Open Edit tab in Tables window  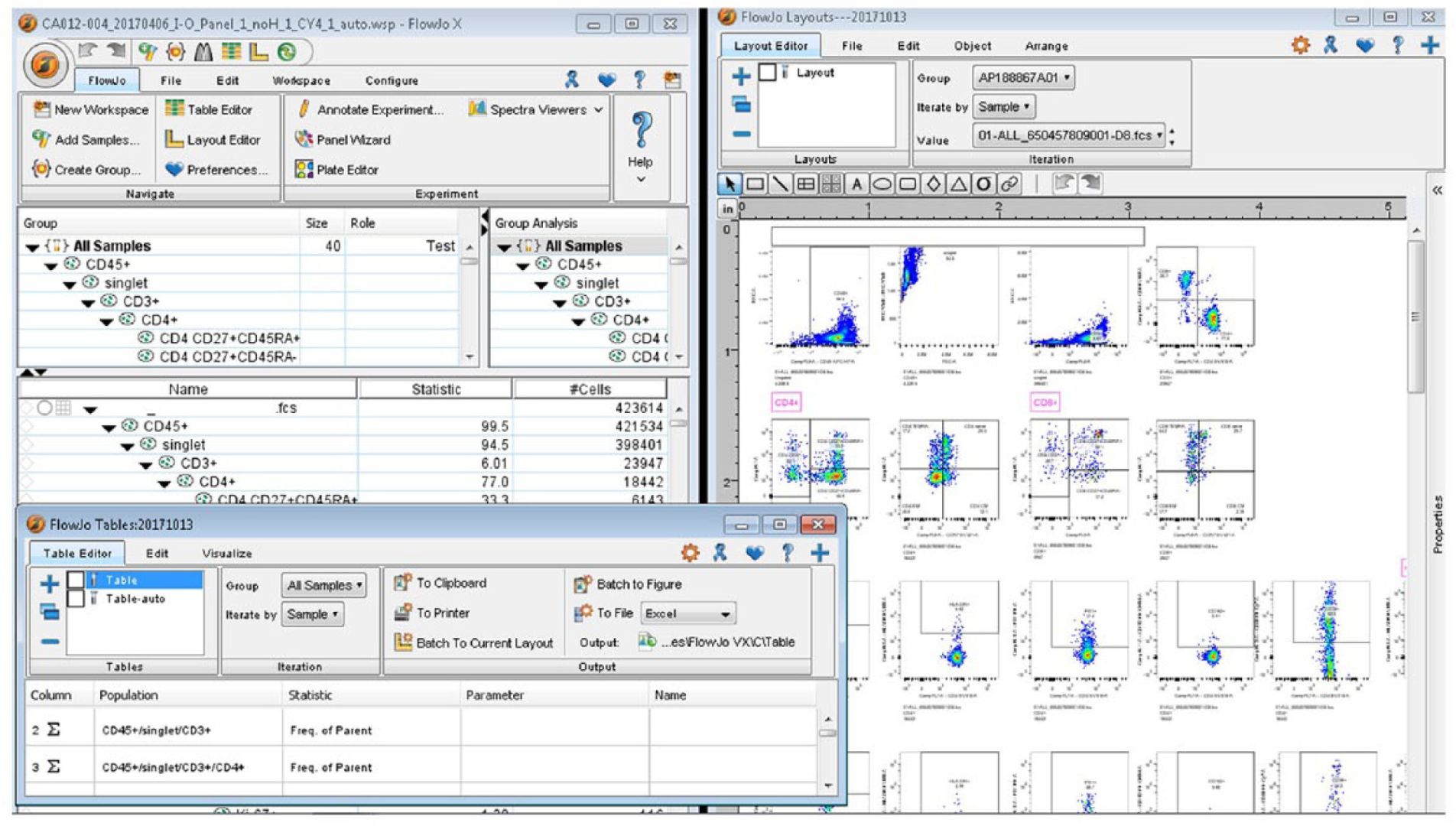(x=157, y=553)
